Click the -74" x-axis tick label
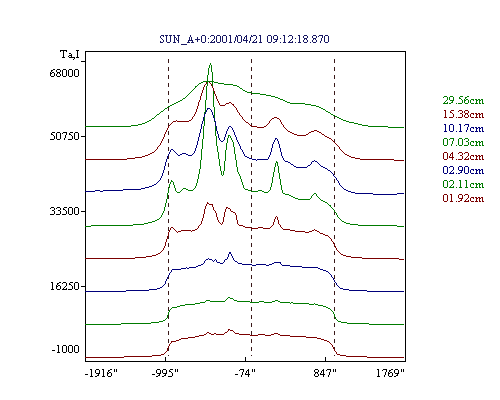The height and width of the screenshot is (400, 500). click(245, 373)
